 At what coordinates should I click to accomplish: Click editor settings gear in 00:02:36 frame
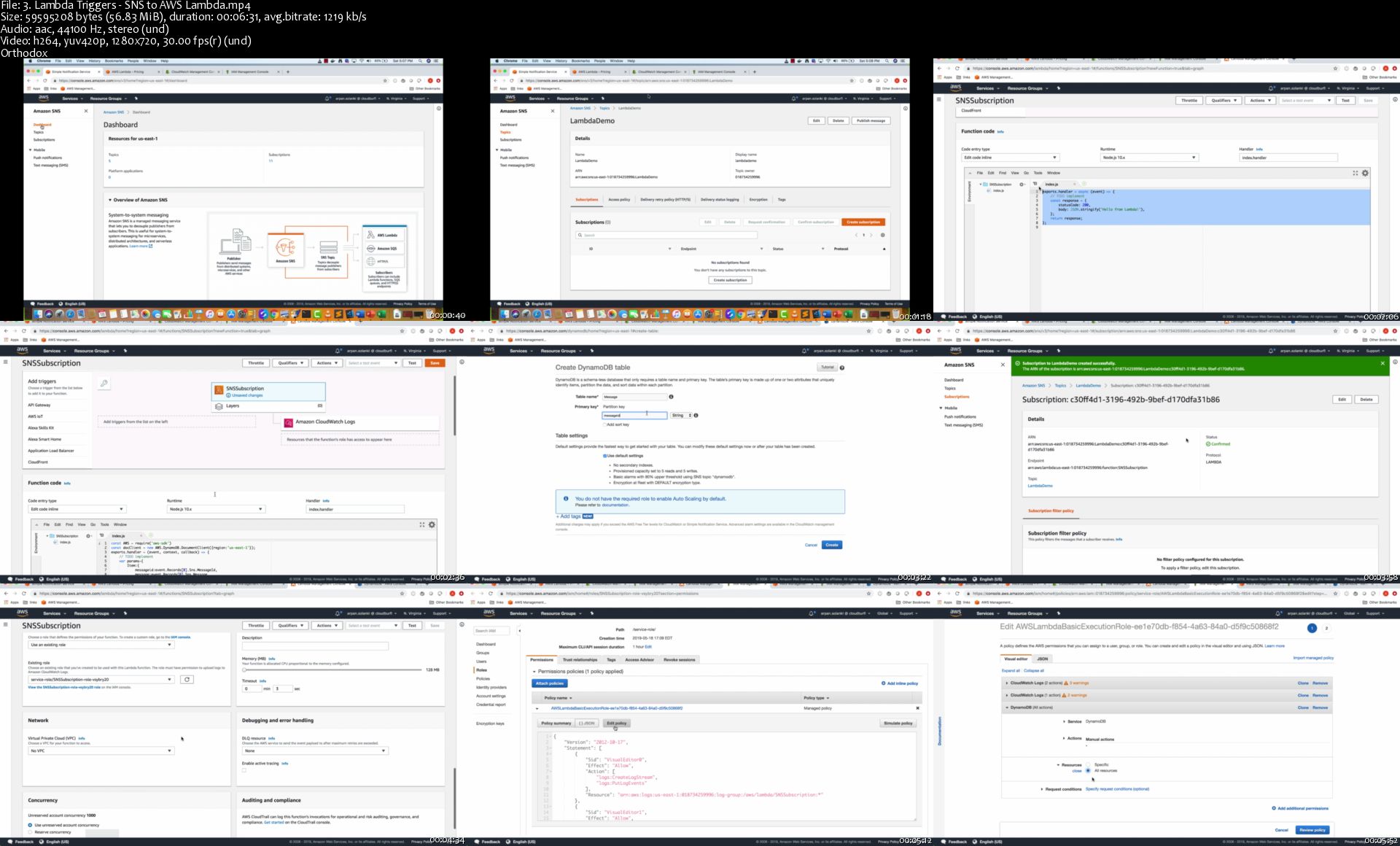point(432,524)
